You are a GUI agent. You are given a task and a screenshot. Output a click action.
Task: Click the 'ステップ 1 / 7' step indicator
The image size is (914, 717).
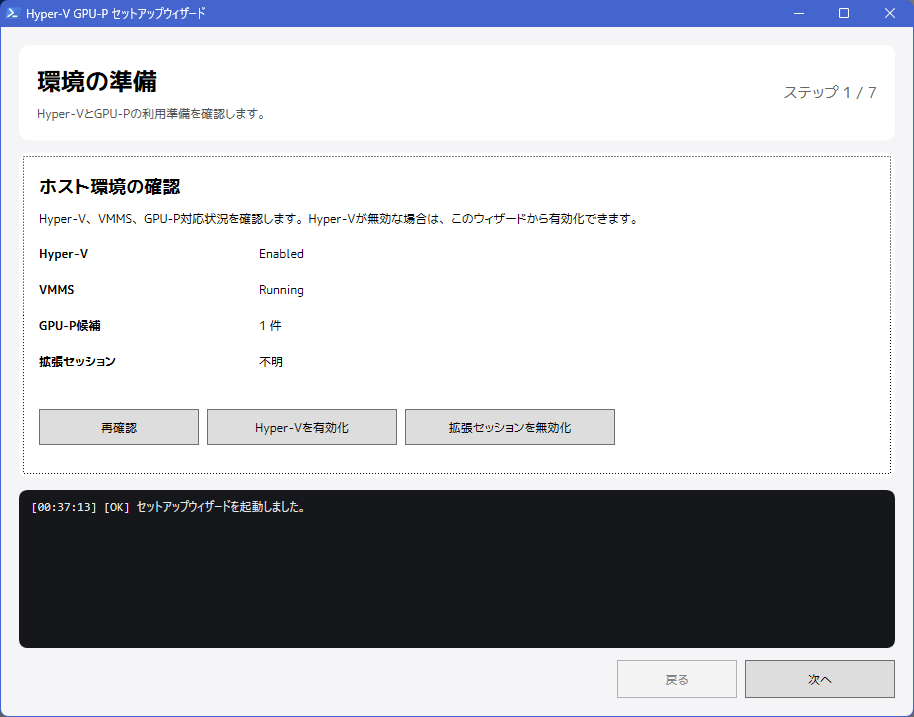(829, 92)
